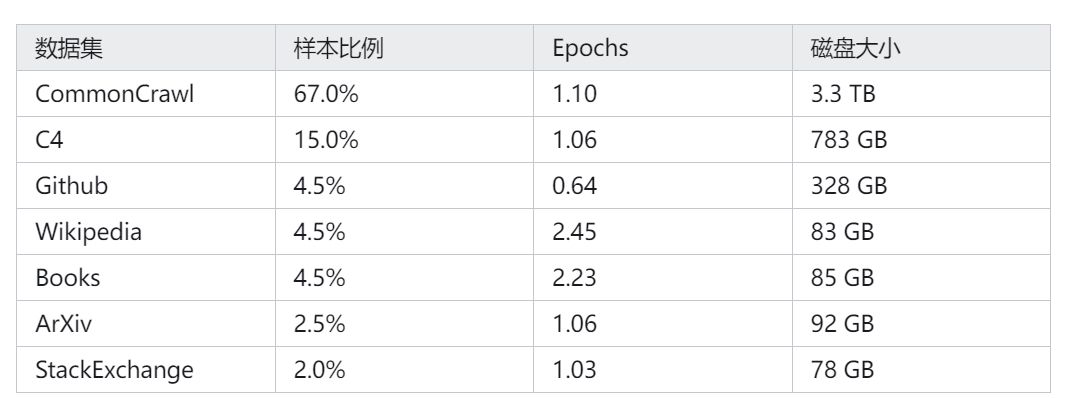The width and height of the screenshot is (1066, 399).
Task: Select the 92 GB disk size cell
Action: (x=921, y=324)
